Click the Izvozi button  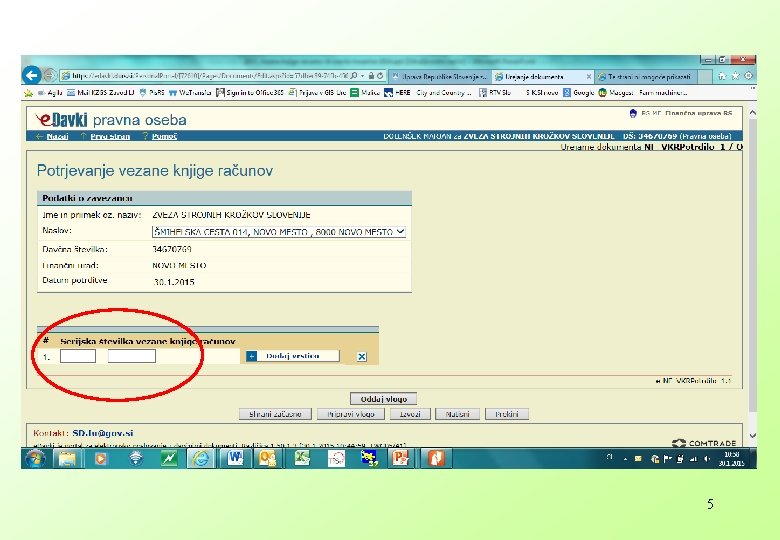pos(410,414)
